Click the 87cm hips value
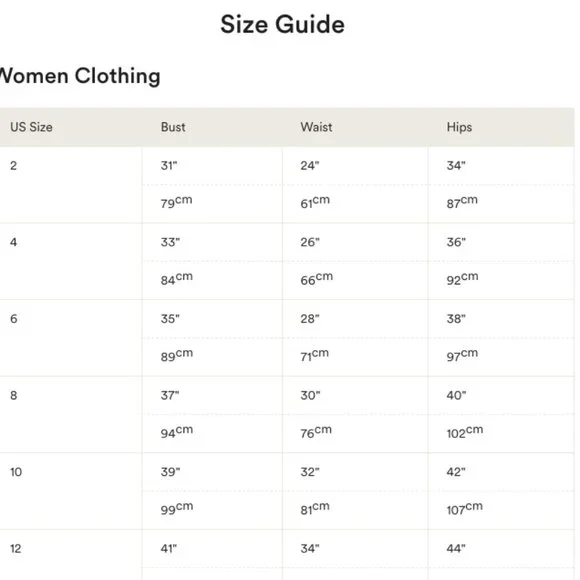 pos(462,202)
